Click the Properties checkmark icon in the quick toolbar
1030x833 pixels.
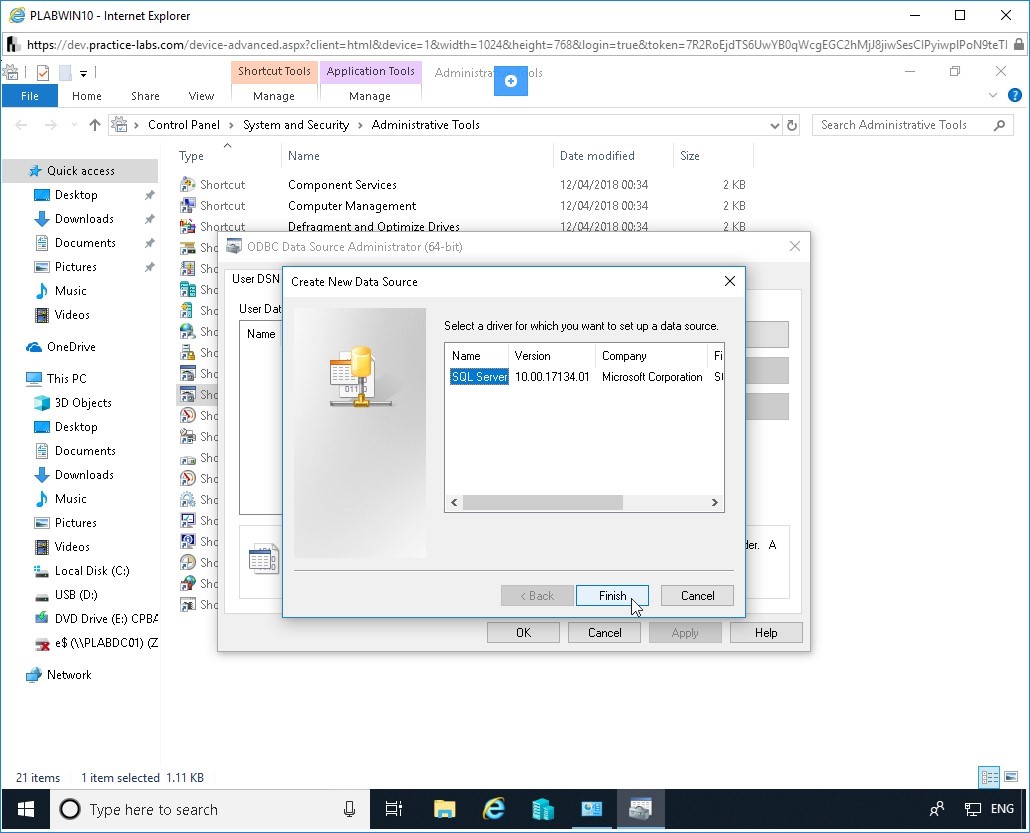point(43,73)
